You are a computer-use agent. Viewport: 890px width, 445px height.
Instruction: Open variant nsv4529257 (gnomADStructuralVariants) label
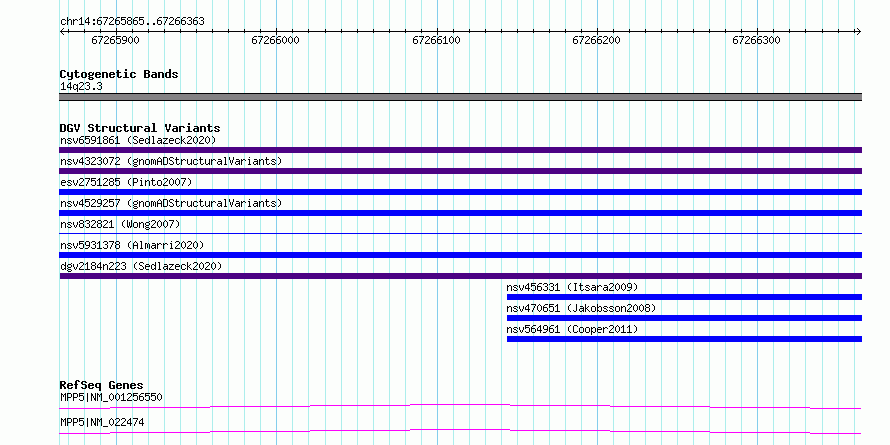171,203
